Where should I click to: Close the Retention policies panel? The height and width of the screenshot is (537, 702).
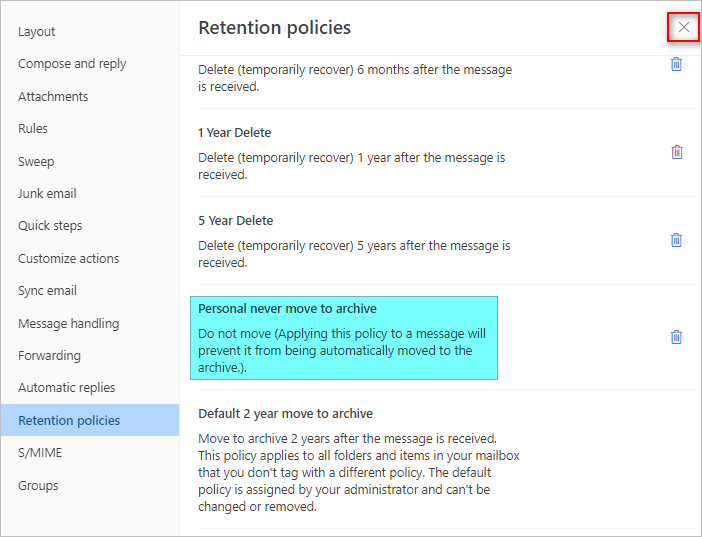pyautogui.click(x=684, y=27)
